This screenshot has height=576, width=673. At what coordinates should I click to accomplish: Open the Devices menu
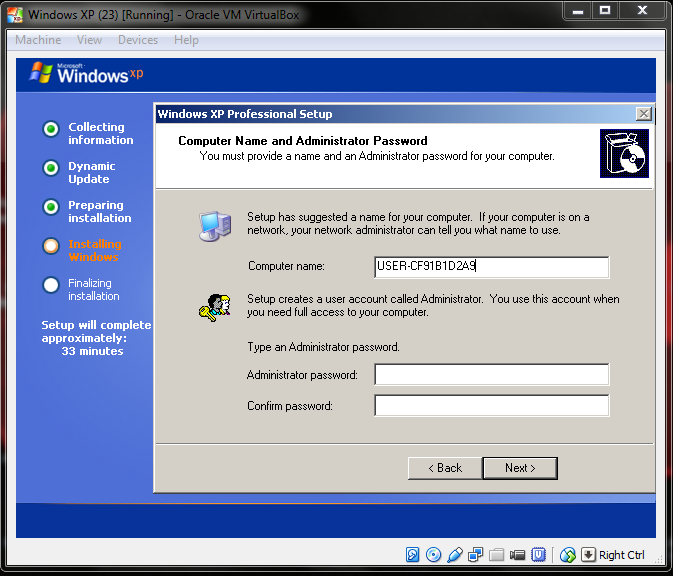(x=138, y=40)
